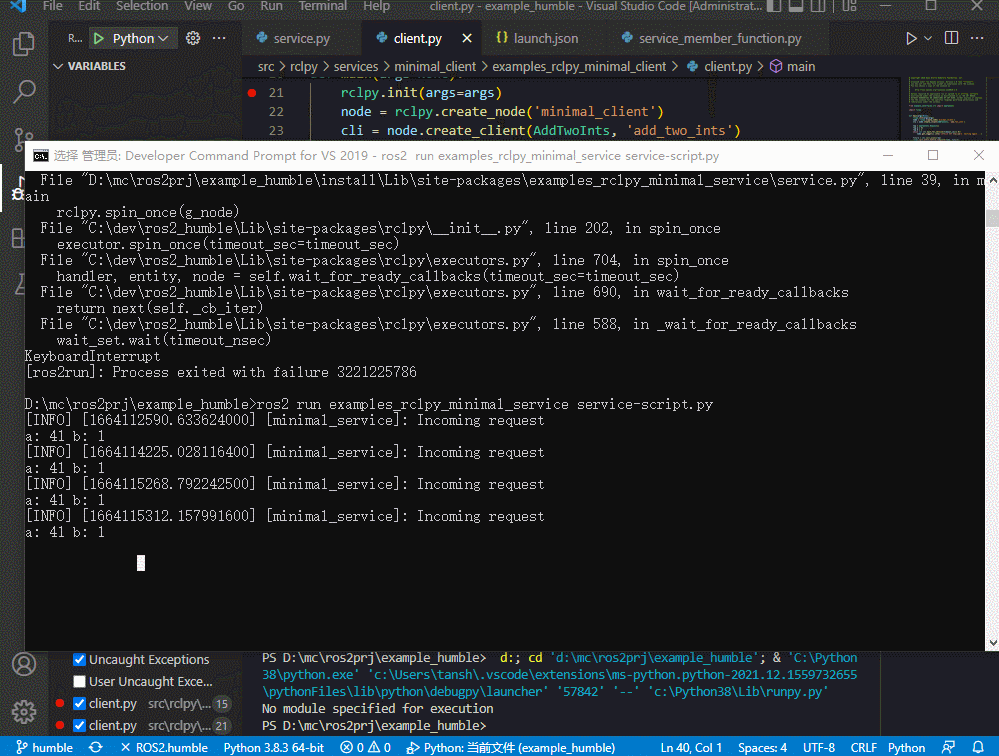Run Python file with editor play button
The width and height of the screenshot is (999, 756).
tap(911, 38)
